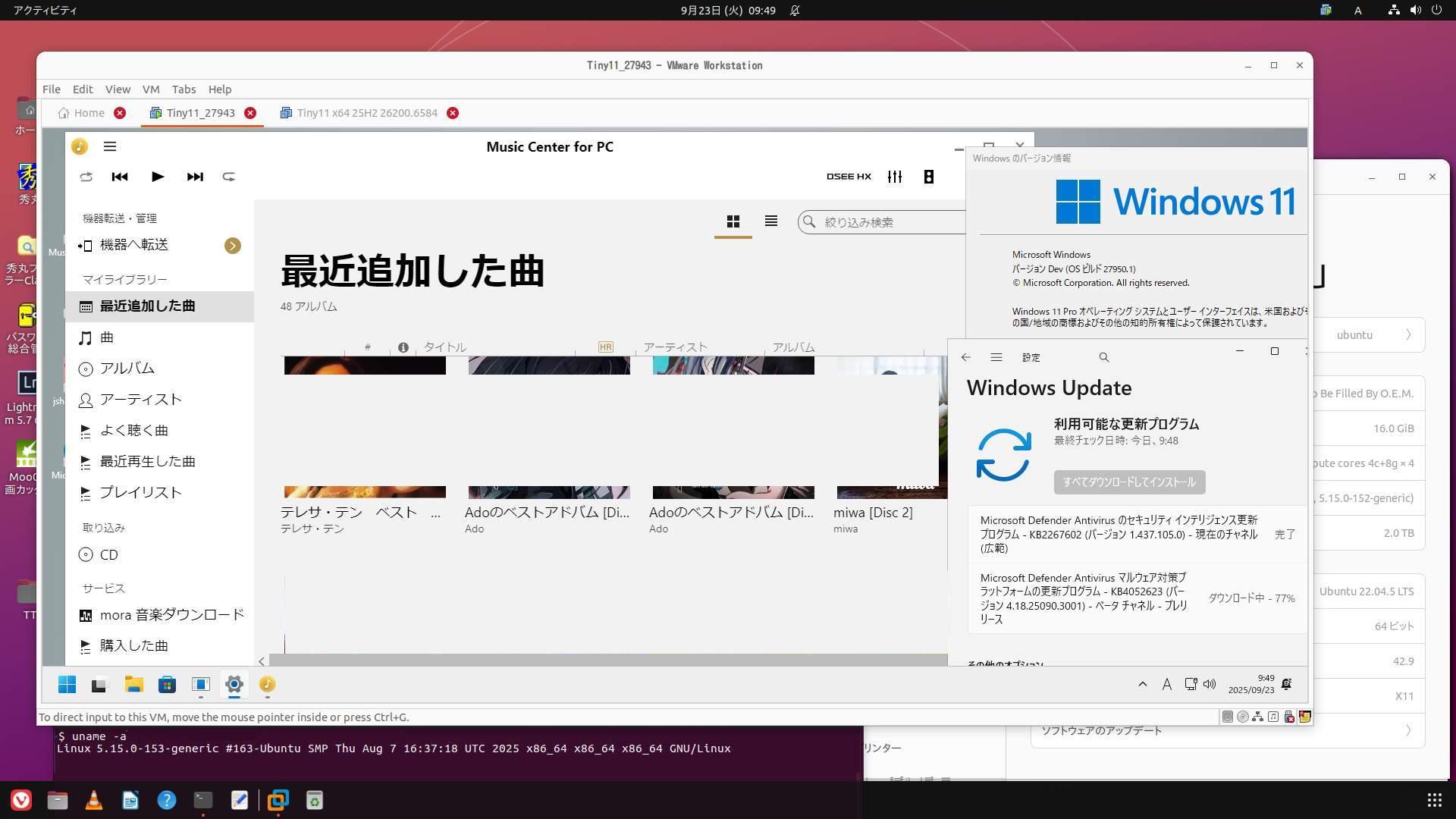Click すべてダウンロードしてインストール button
1456x819 pixels.
tap(1128, 482)
